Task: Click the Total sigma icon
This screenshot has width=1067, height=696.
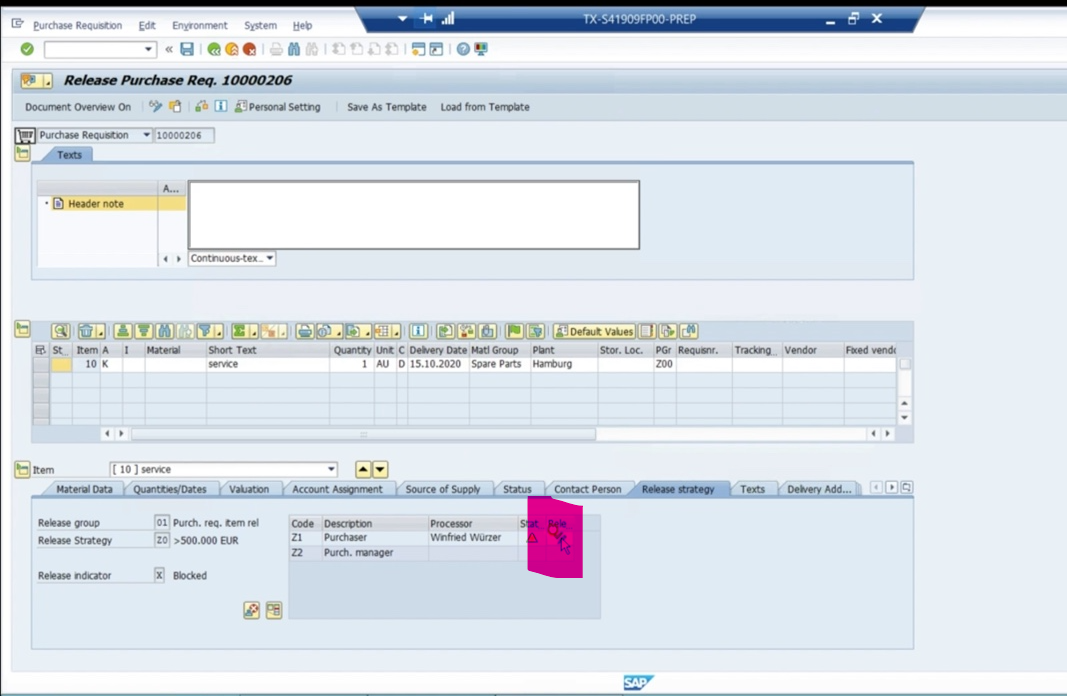Action: point(239,331)
